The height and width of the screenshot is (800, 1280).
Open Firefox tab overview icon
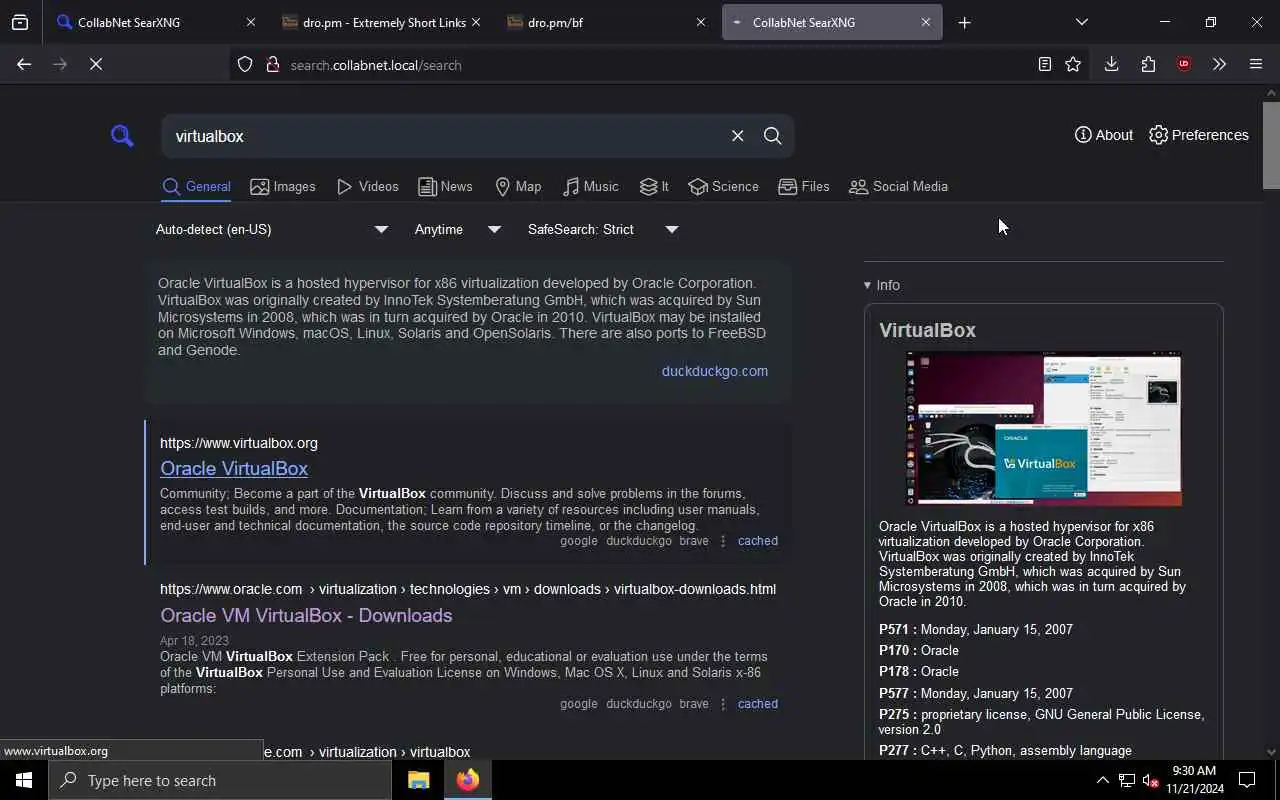20,22
